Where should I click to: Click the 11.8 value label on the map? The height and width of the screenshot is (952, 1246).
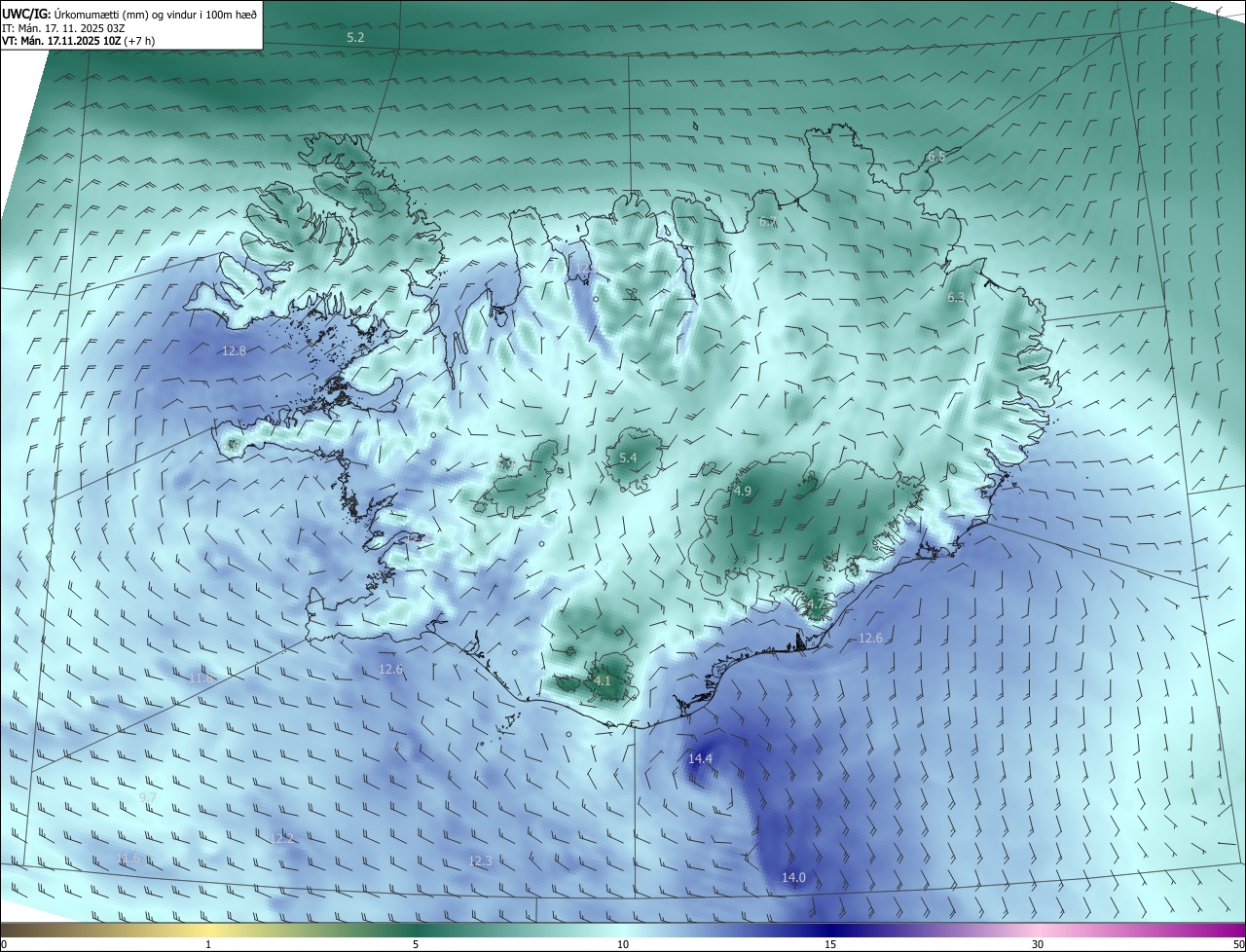point(201,677)
